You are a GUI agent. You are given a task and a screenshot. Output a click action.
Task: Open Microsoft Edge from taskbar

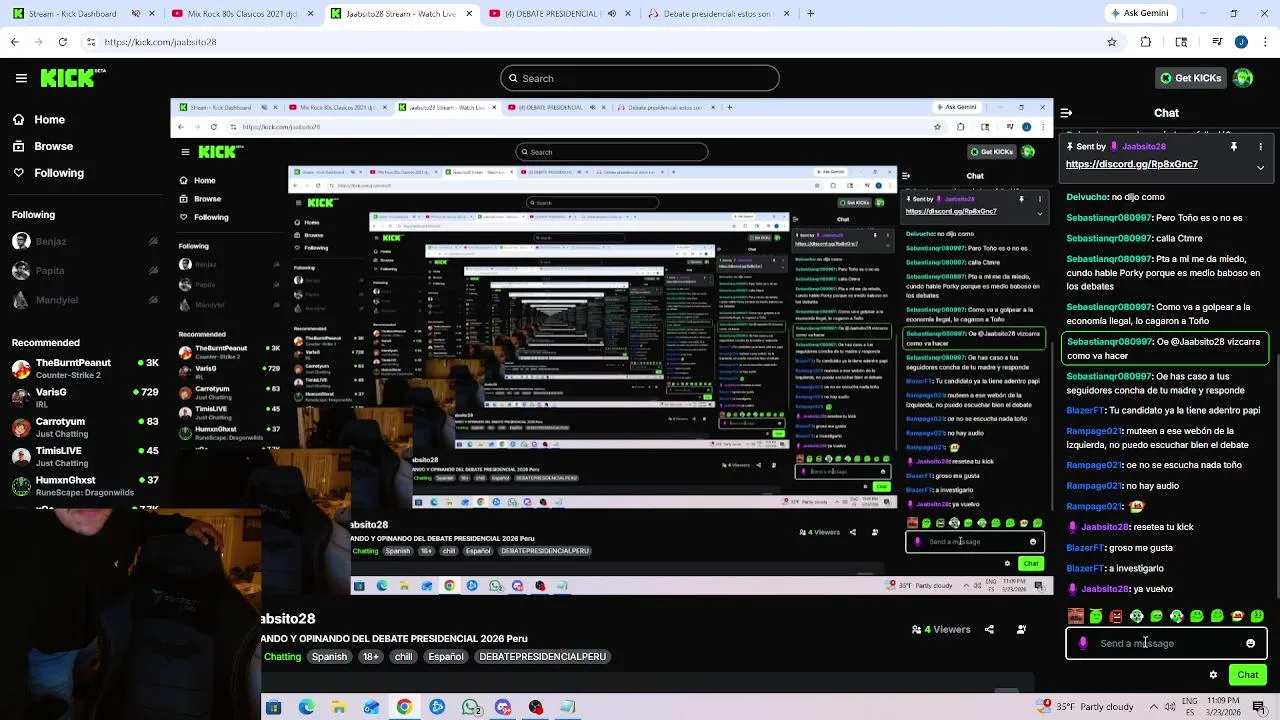306,707
